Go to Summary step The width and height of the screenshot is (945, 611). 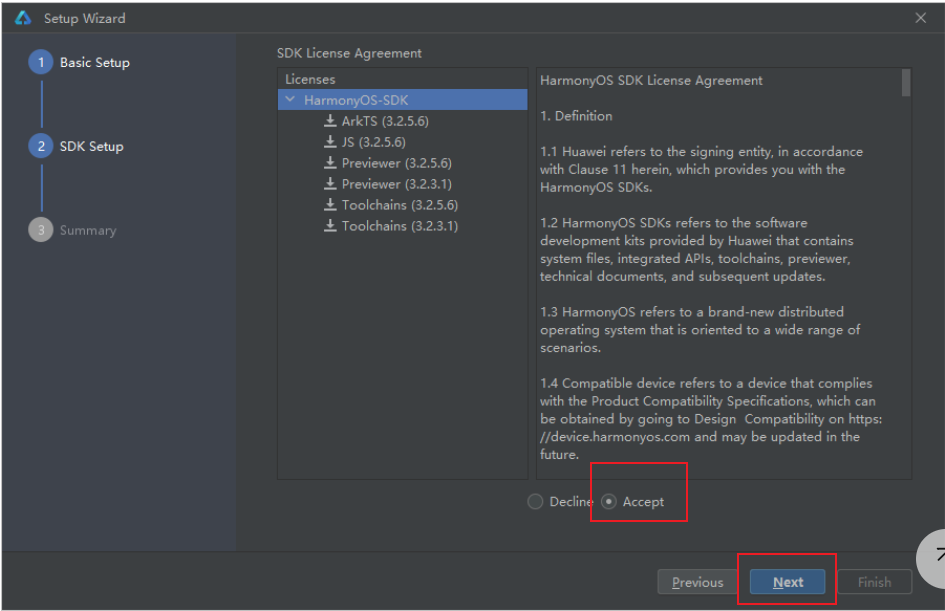pos(88,230)
